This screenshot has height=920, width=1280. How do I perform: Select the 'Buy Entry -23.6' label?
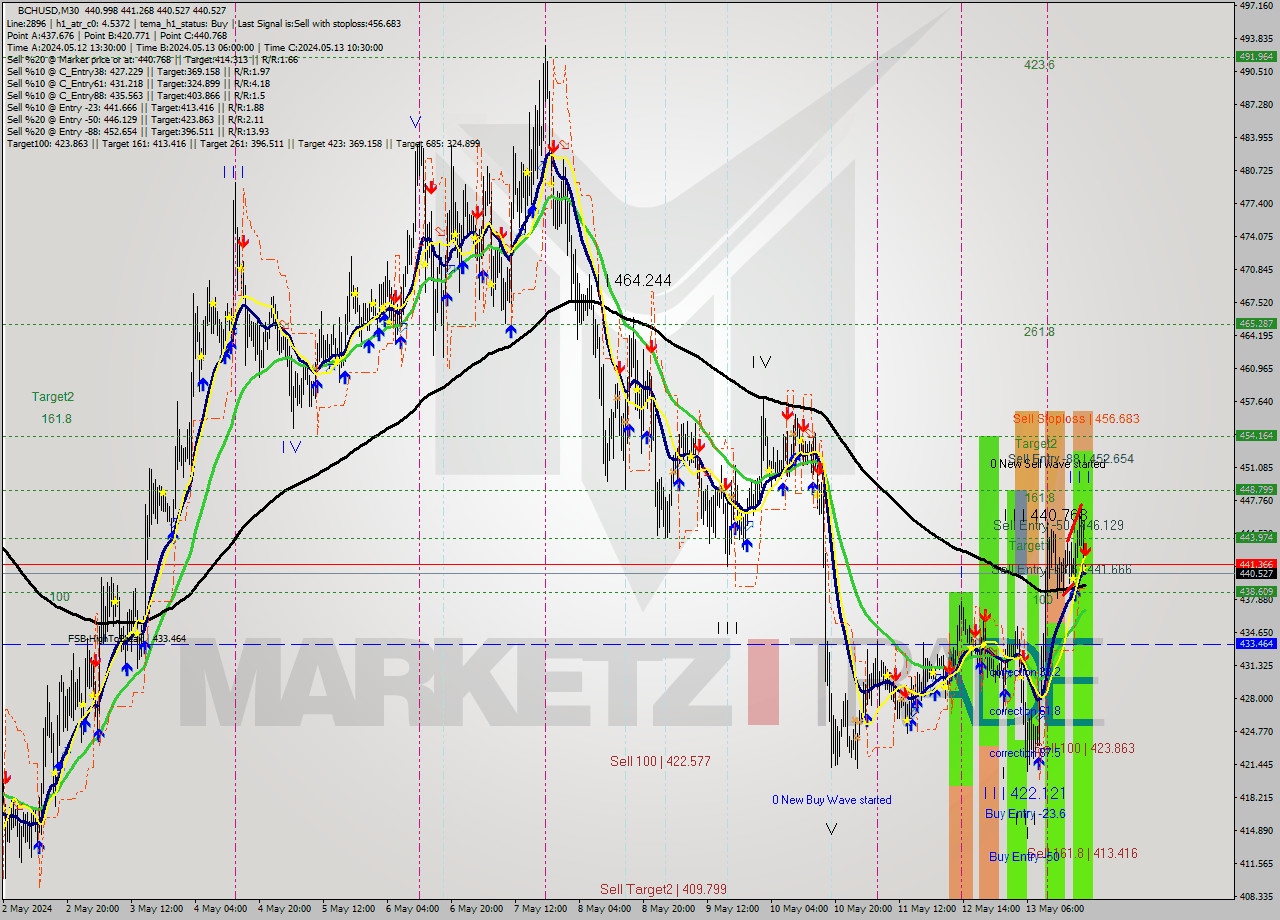click(1025, 815)
